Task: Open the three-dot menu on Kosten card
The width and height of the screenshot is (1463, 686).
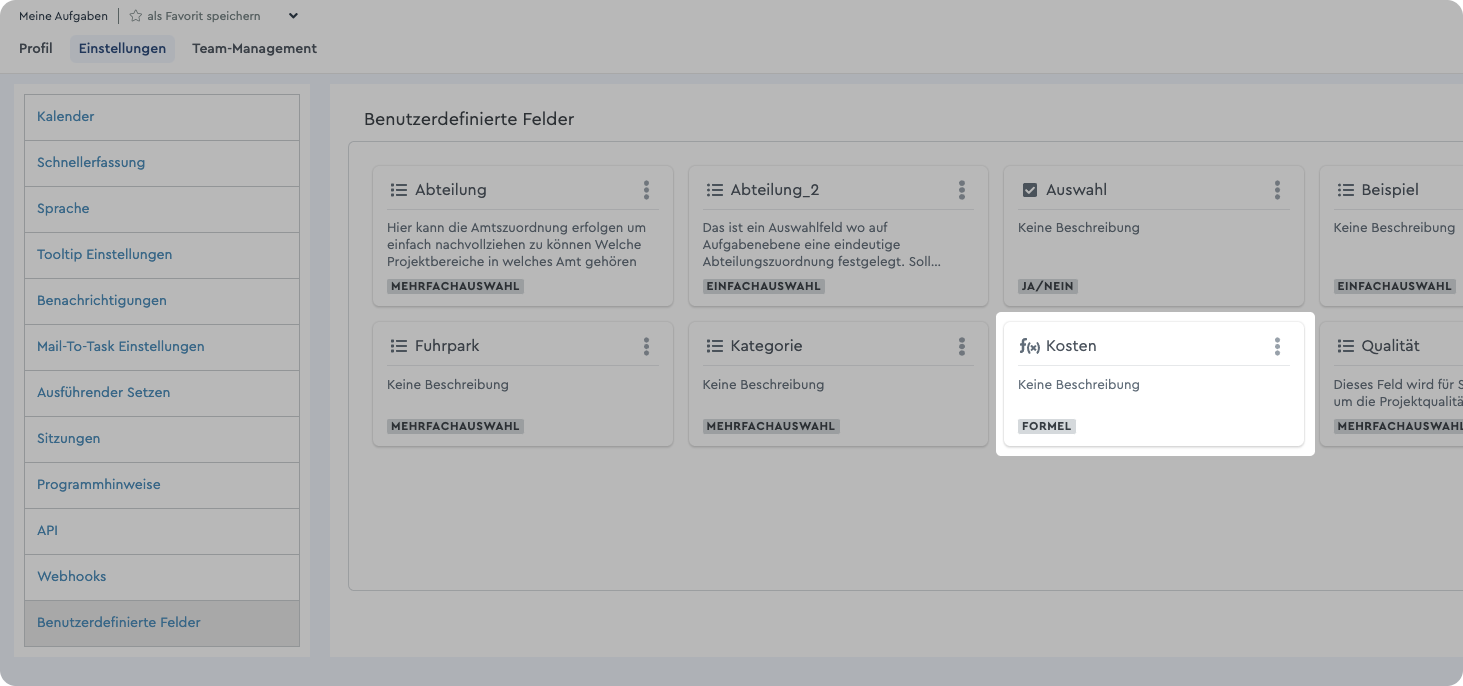Action: pyautogui.click(x=1277, y=346)
